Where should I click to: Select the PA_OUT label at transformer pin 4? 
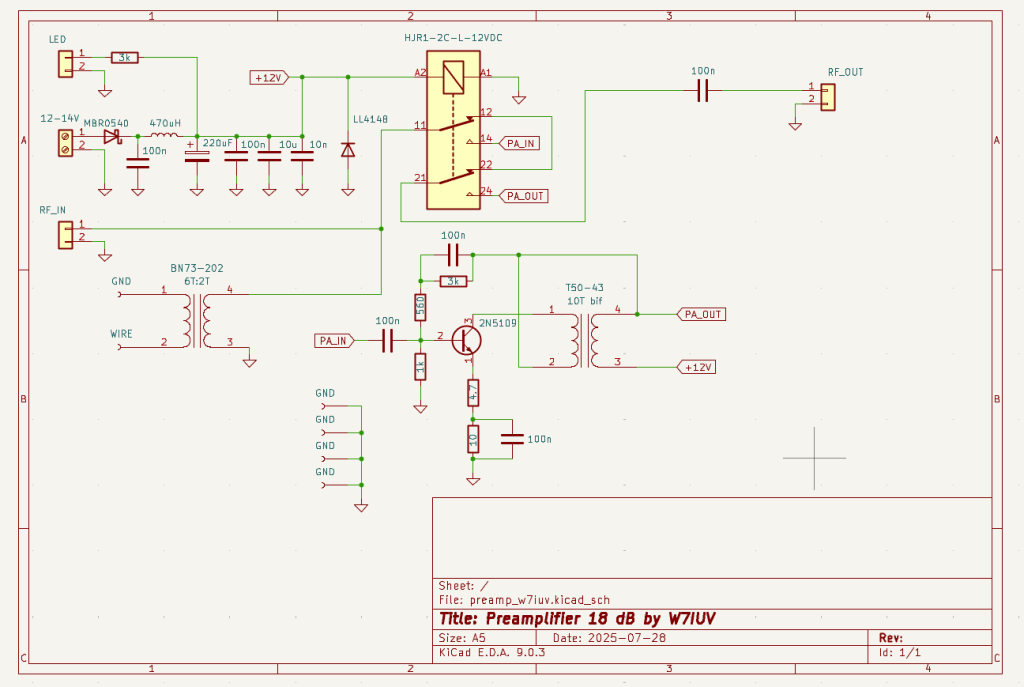click(x=701, y=314)
